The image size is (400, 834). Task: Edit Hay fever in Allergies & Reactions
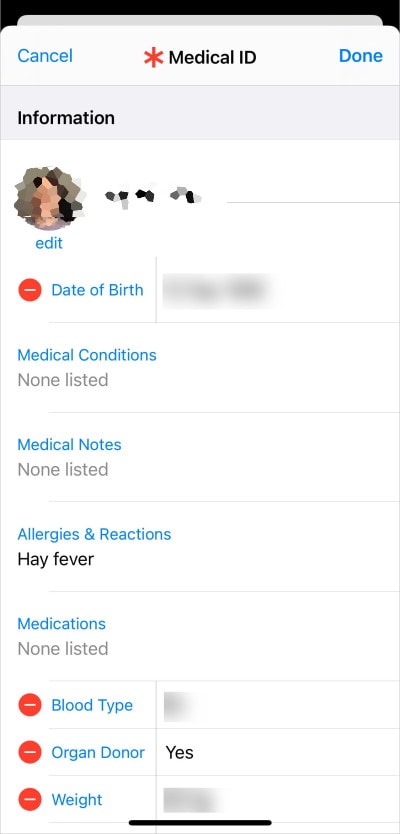point(56,560)
